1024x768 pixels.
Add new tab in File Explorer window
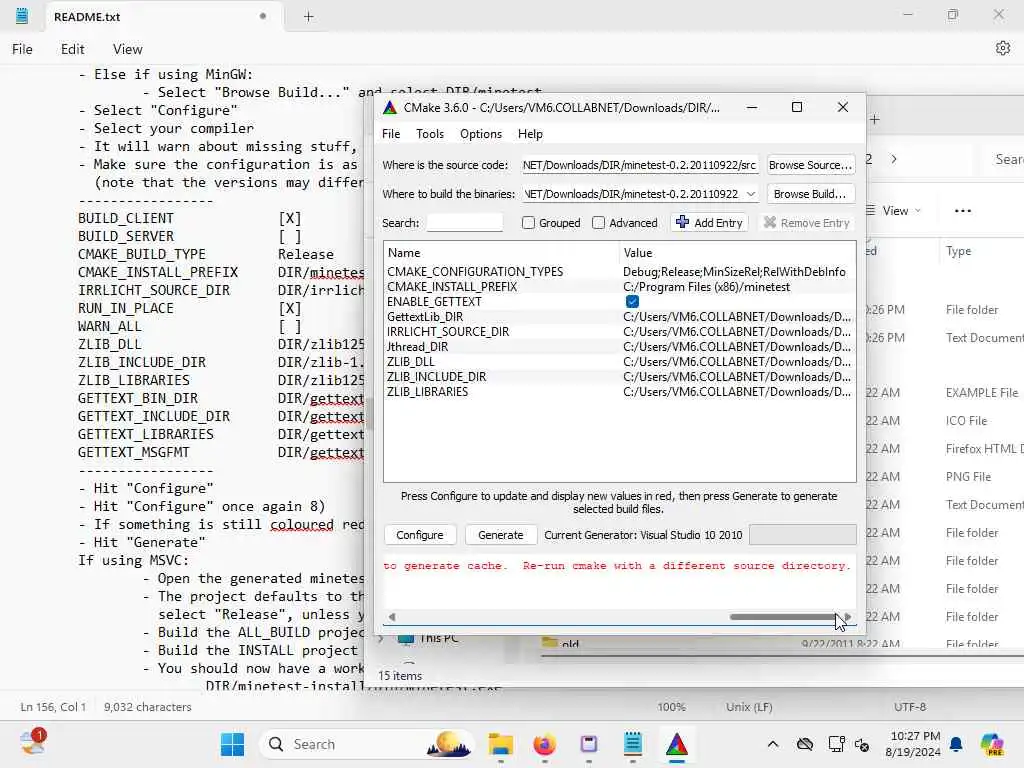[875, 119]
